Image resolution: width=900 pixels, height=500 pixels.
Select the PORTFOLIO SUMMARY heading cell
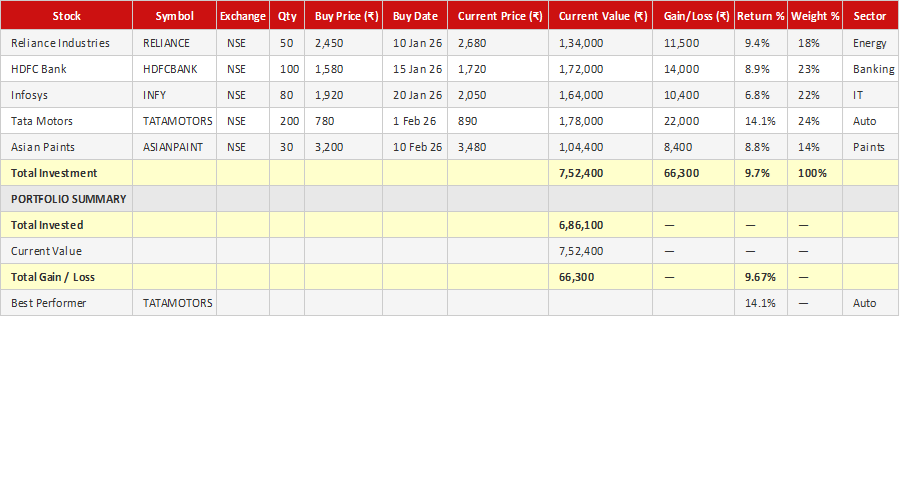pyautogui.click(x=67, y=199)
